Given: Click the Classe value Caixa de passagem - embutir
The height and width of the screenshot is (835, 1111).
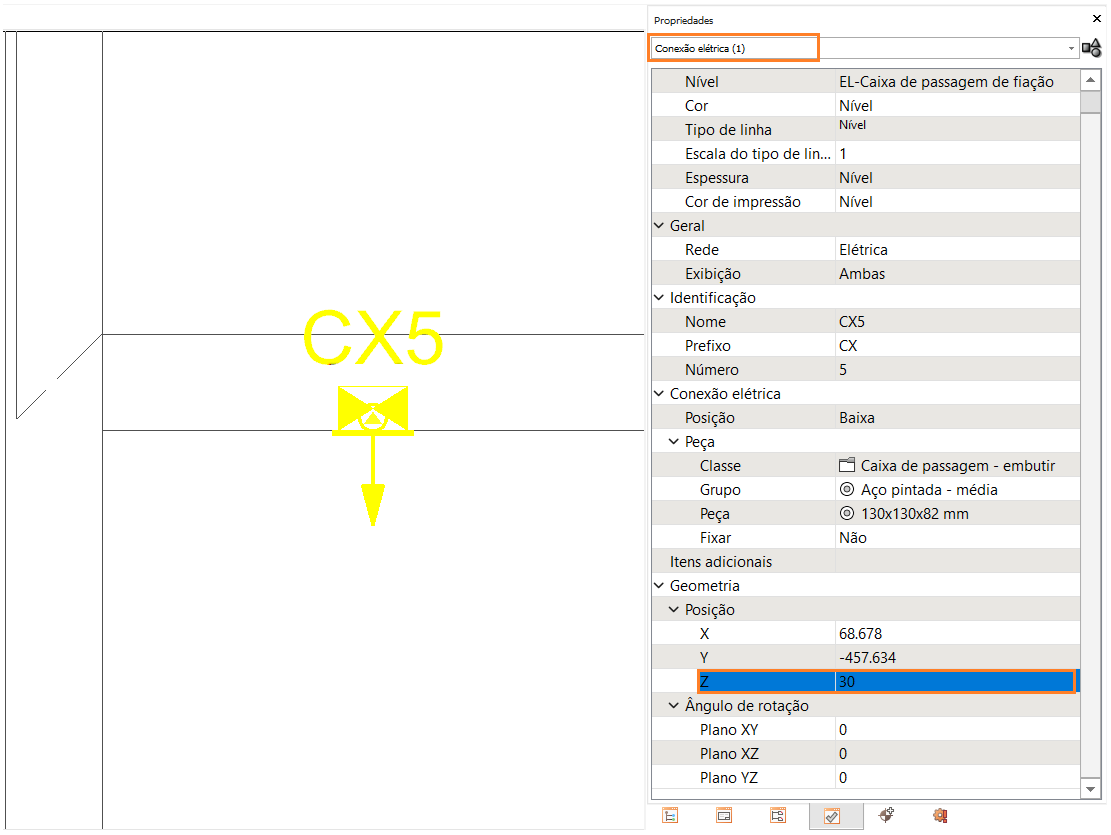Looking at the screenshot, I should point(957,466).
